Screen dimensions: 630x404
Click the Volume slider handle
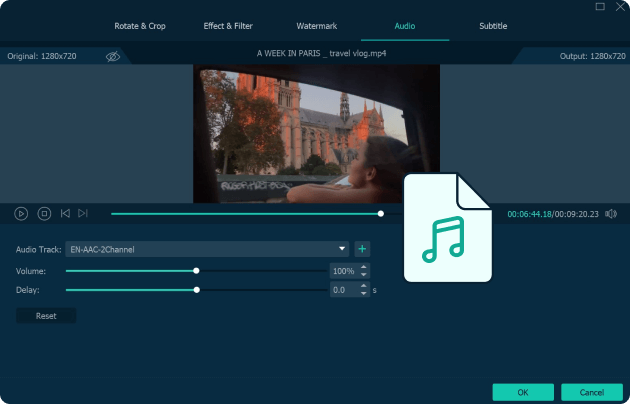(x=196, y=271)
